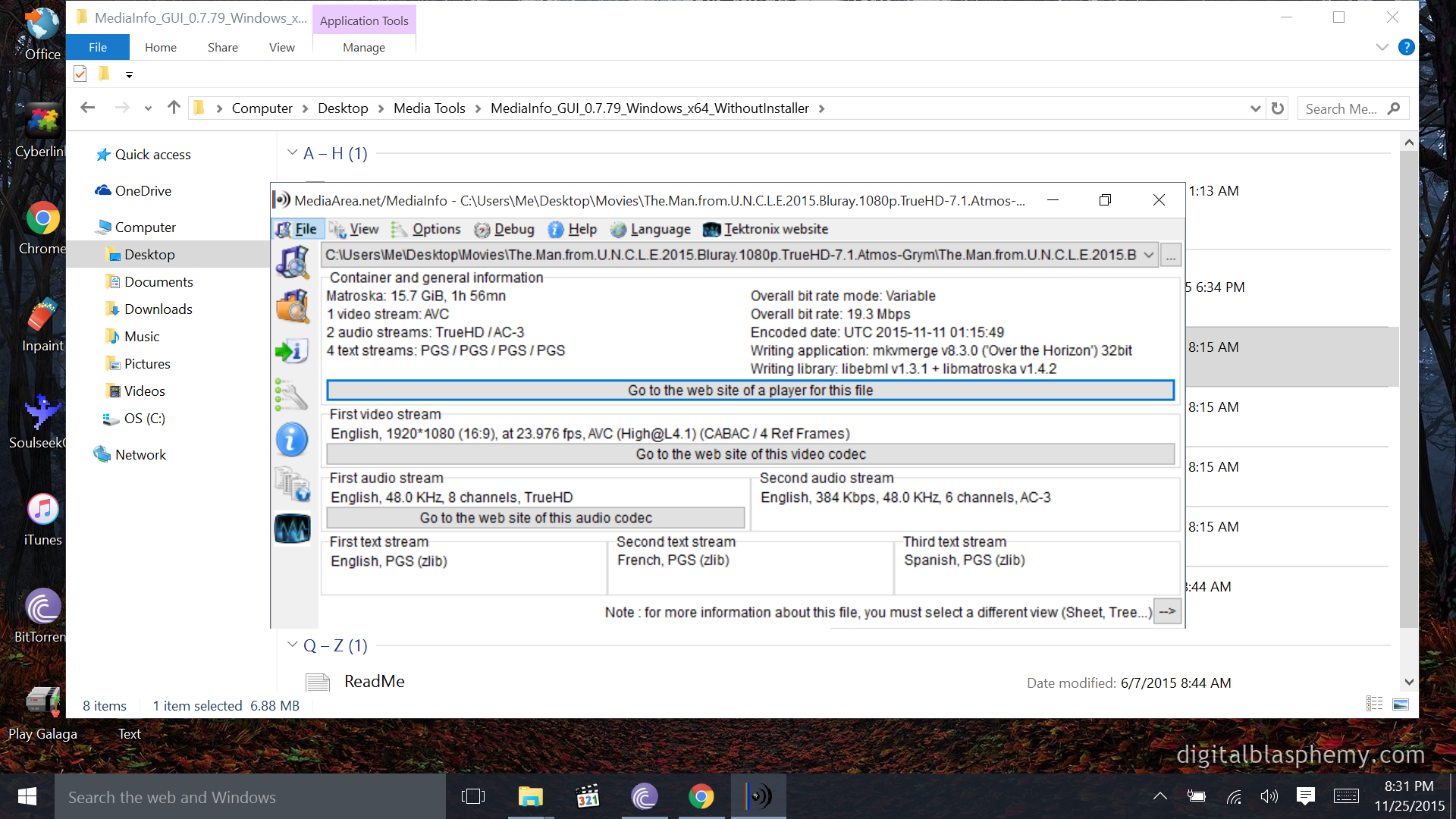Expand the Explorer ribbon chevron

tap(1382, 47)
